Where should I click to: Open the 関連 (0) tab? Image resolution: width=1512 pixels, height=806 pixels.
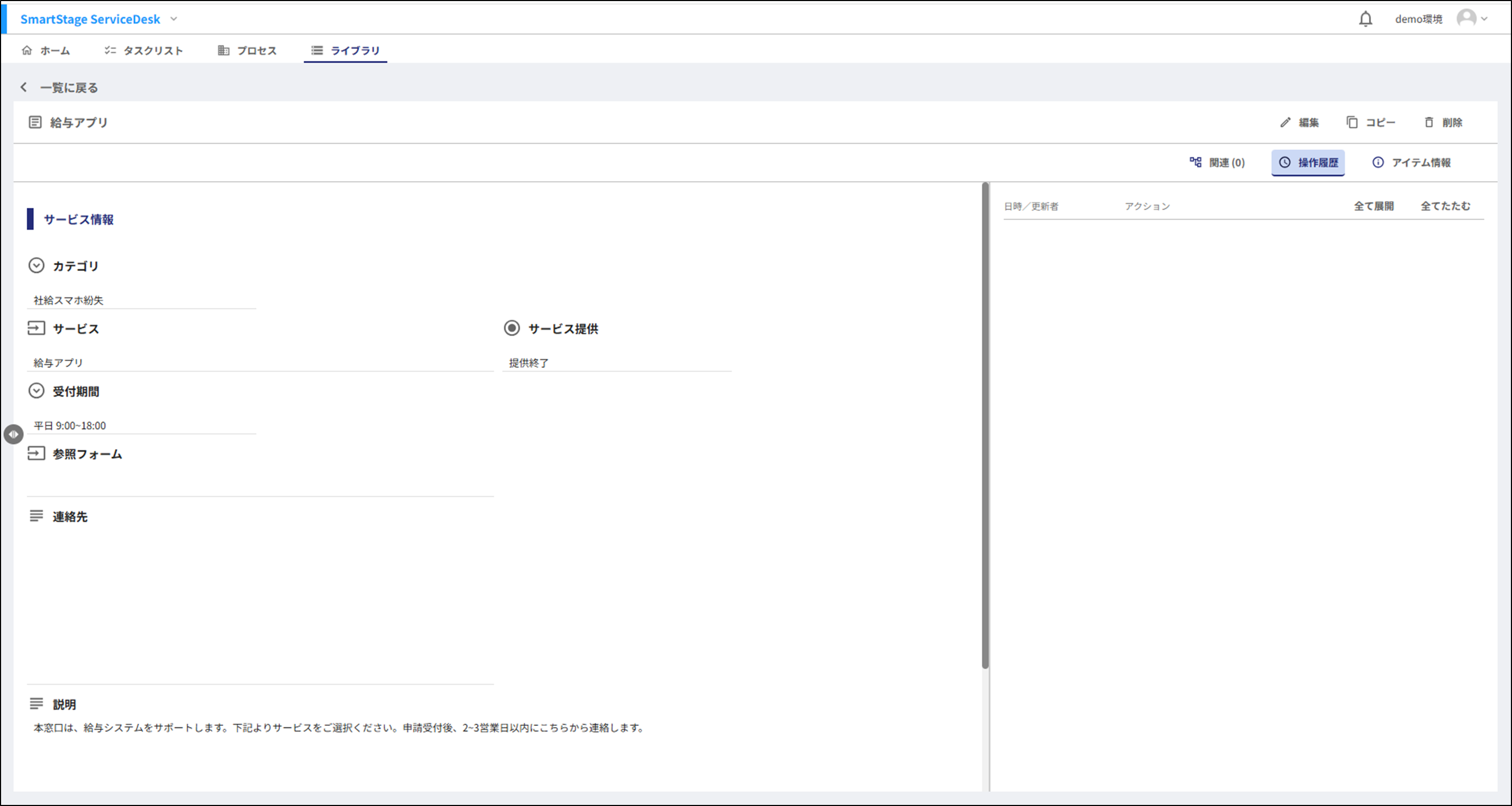coord(1217,162)
